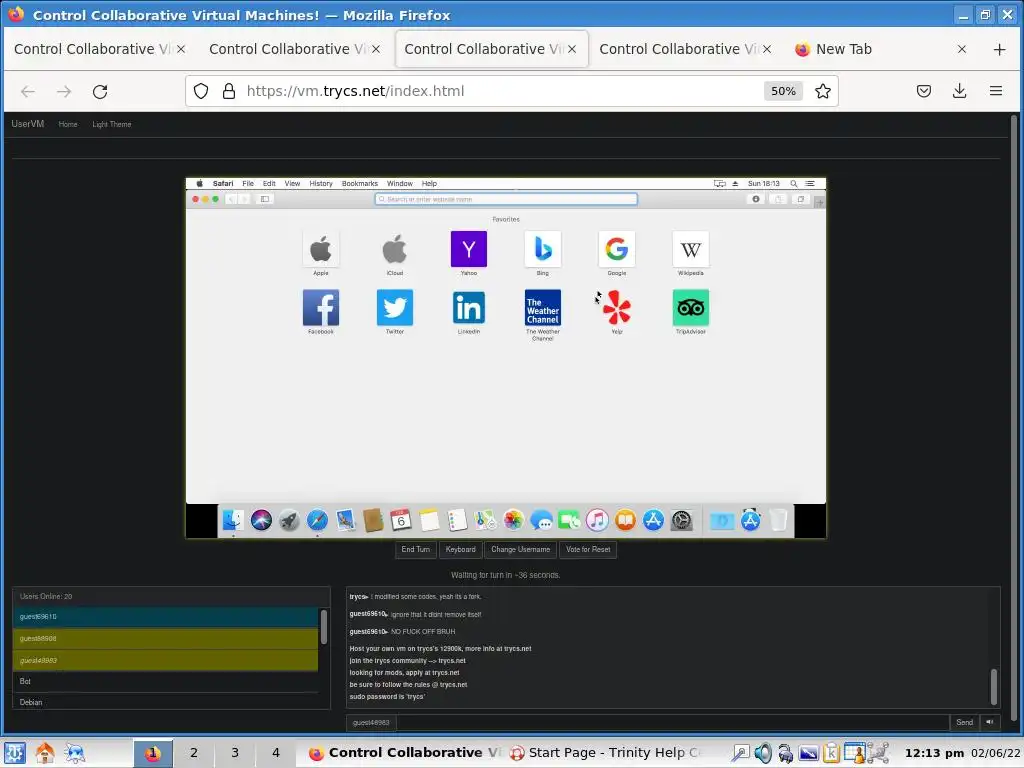This screenshot has width=1024, height=768.
Task: Open Safari Bookmarks menu
Action: tap(360, 184)
